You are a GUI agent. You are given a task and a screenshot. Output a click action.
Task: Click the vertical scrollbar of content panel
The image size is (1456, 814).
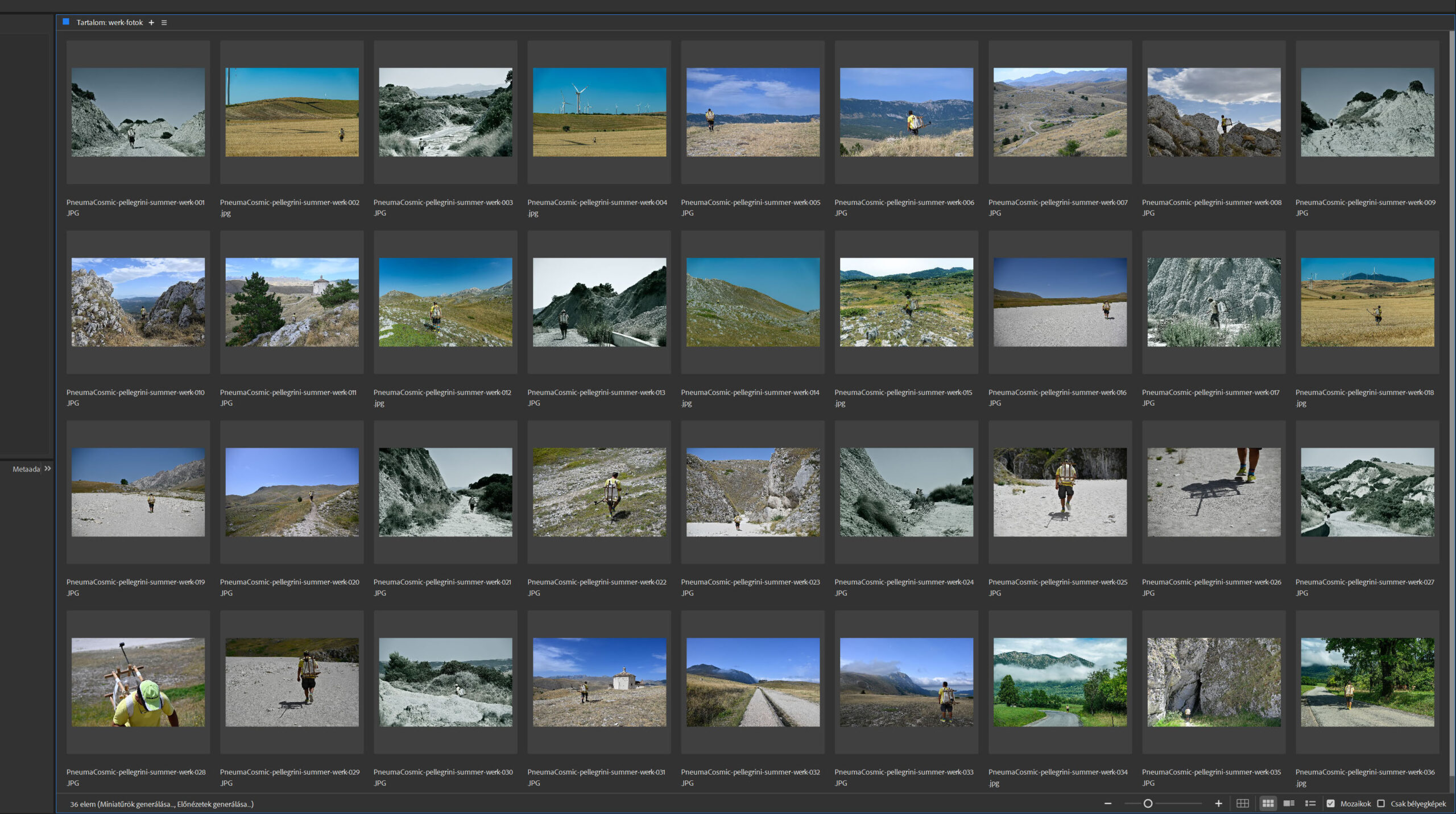coord(1451,398)
